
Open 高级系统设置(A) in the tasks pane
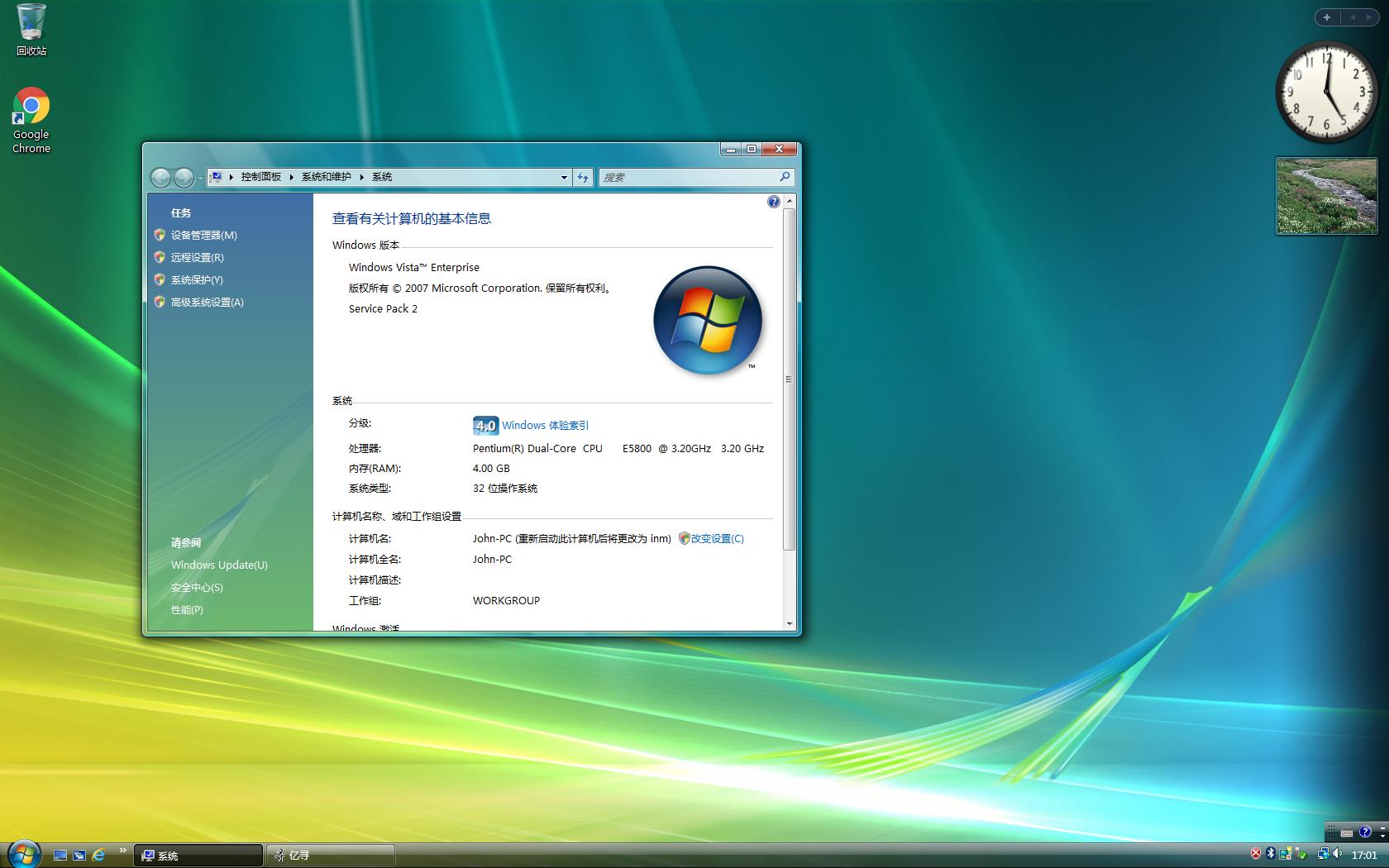pyautogui.click(x=207, y=303)
